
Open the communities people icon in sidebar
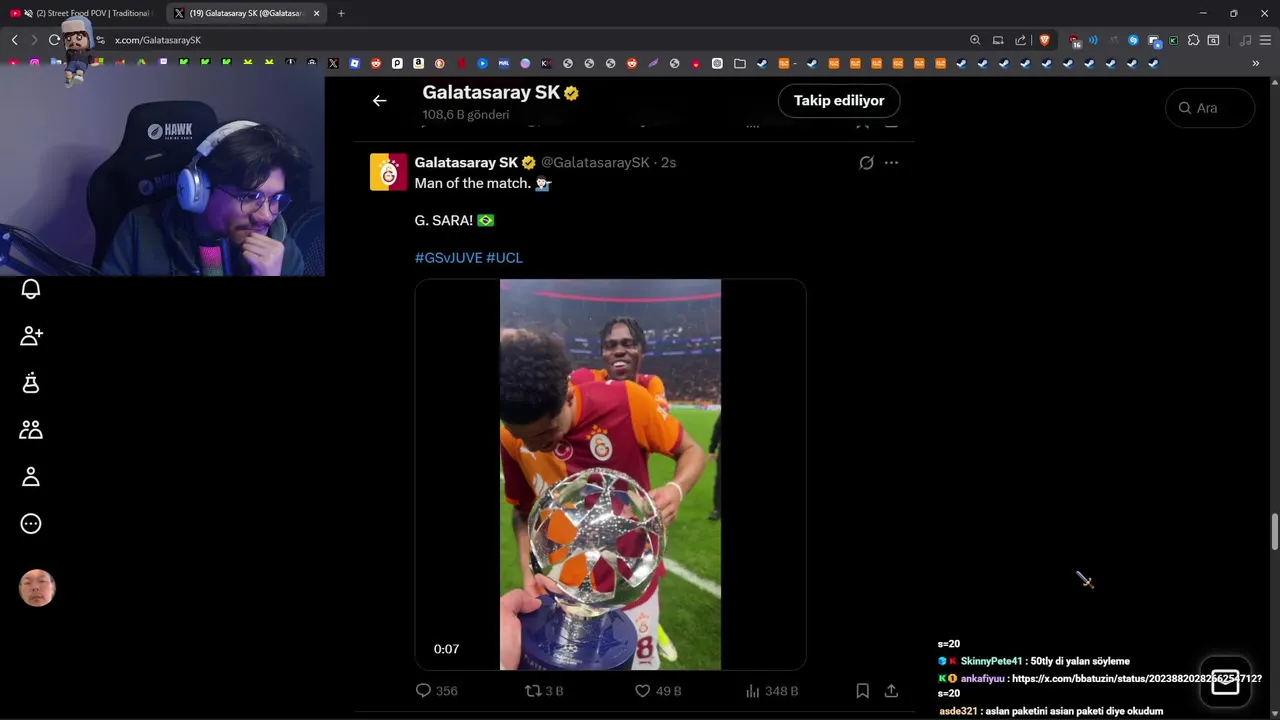(31, 429)
